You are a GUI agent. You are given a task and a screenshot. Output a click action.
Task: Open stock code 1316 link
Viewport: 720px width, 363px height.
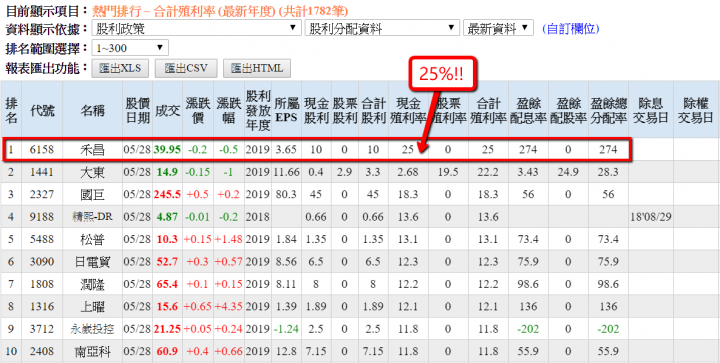(42, 306)
